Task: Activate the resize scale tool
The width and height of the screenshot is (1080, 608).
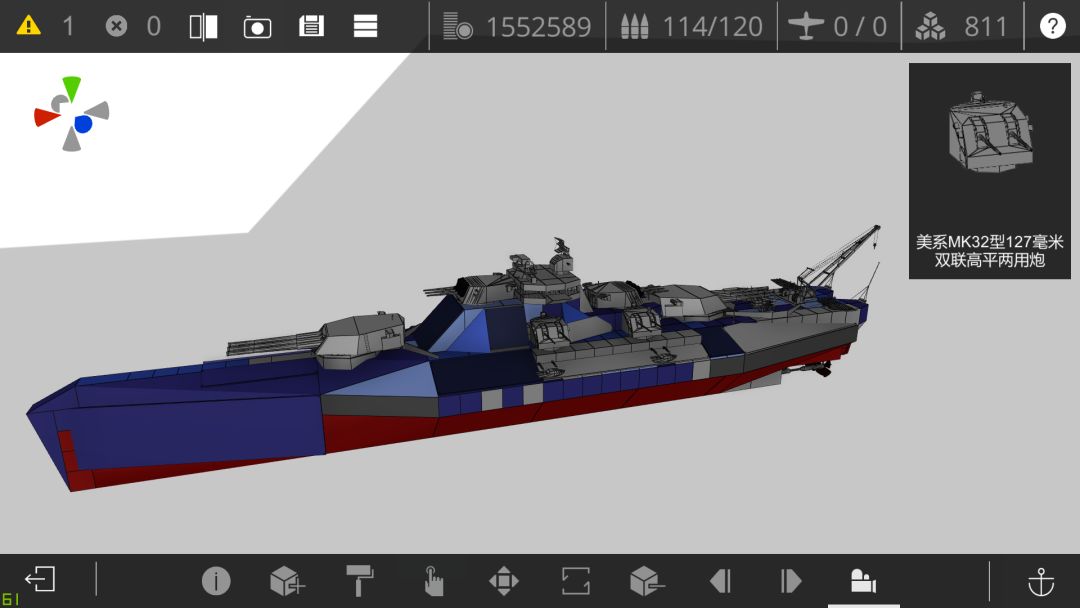Action: click(x=575, y=580)
